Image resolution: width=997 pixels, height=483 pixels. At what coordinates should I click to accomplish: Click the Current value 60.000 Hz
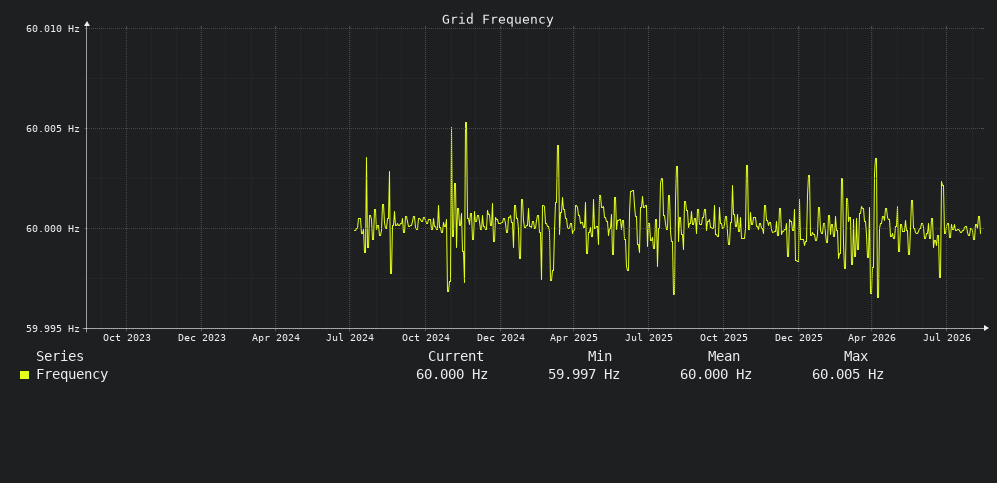tap(452, 375)
